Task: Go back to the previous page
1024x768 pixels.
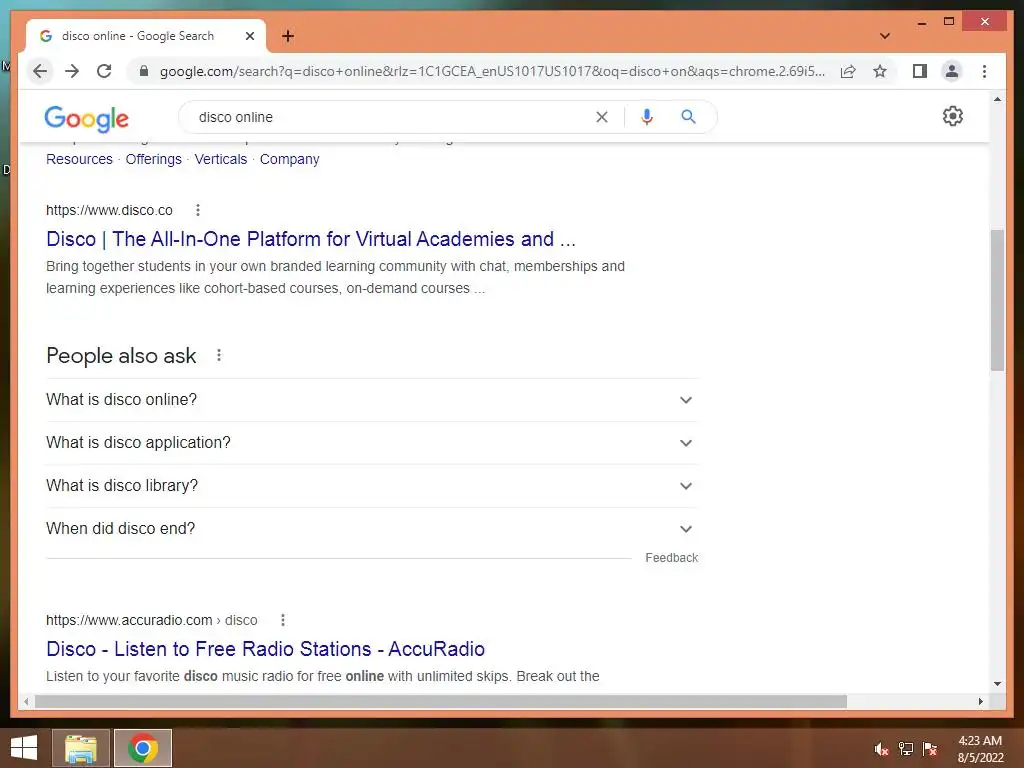Action: click(x=40, y=71)
